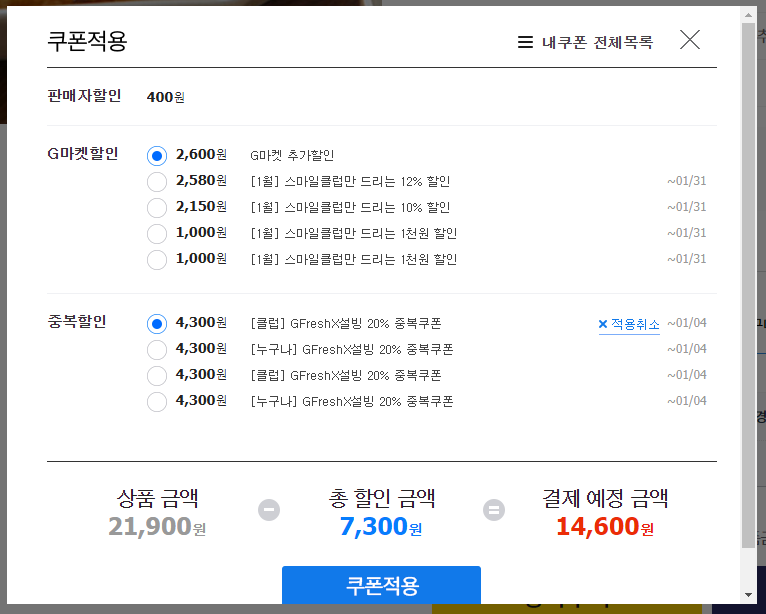Select the first [클럽] GFreshX설빙 20% 중복쿠폰
The width and height of the screenshot is (766, 614).
157,324
